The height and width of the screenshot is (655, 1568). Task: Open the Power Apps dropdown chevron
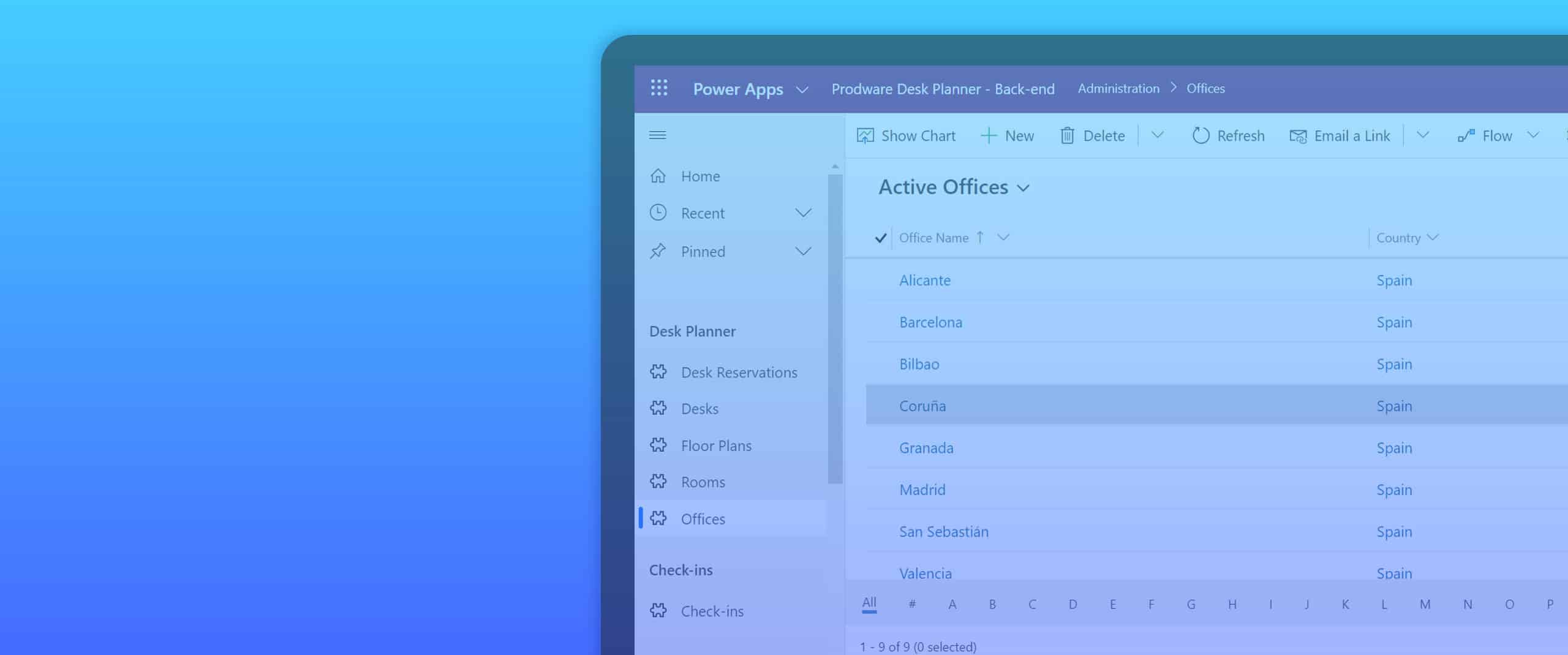tap(802, 90)
